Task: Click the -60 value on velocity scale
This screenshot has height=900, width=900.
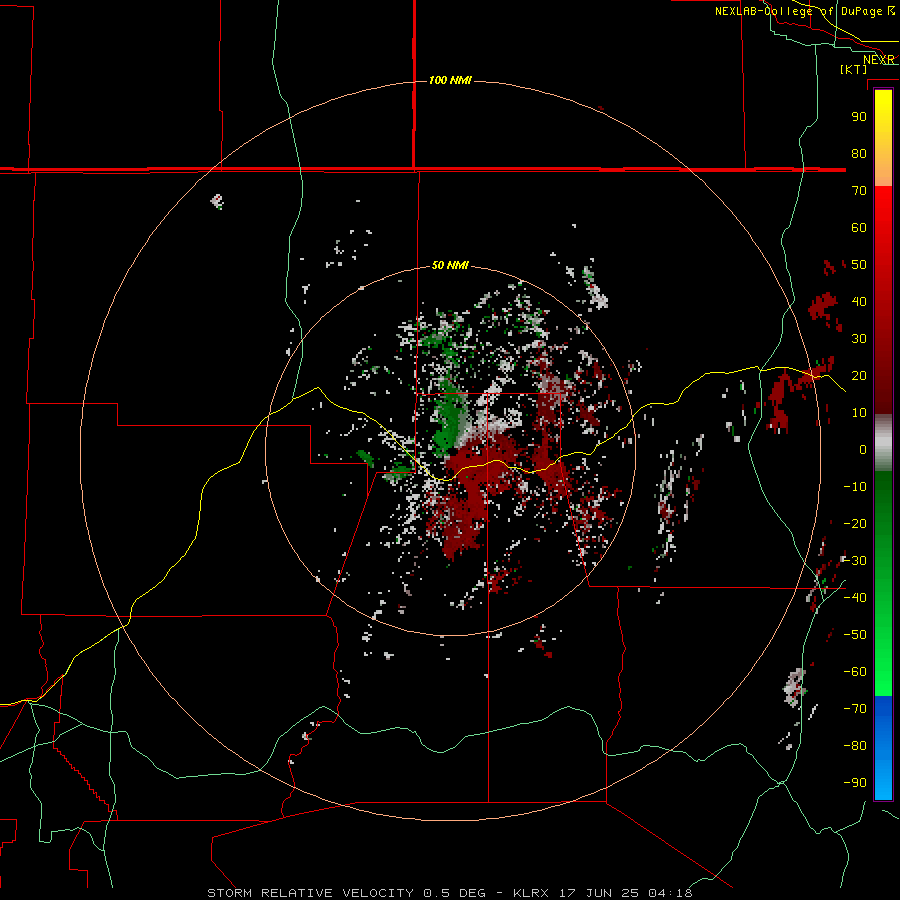Action: pos(855,672)
